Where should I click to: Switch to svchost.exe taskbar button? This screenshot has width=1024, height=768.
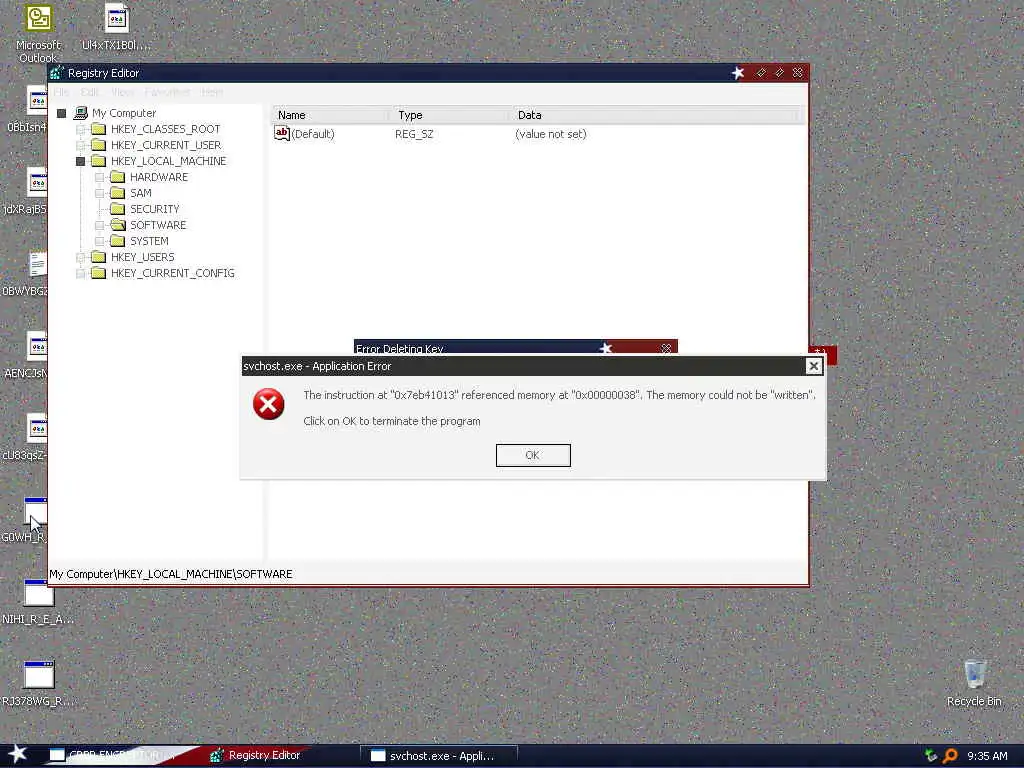438,756
